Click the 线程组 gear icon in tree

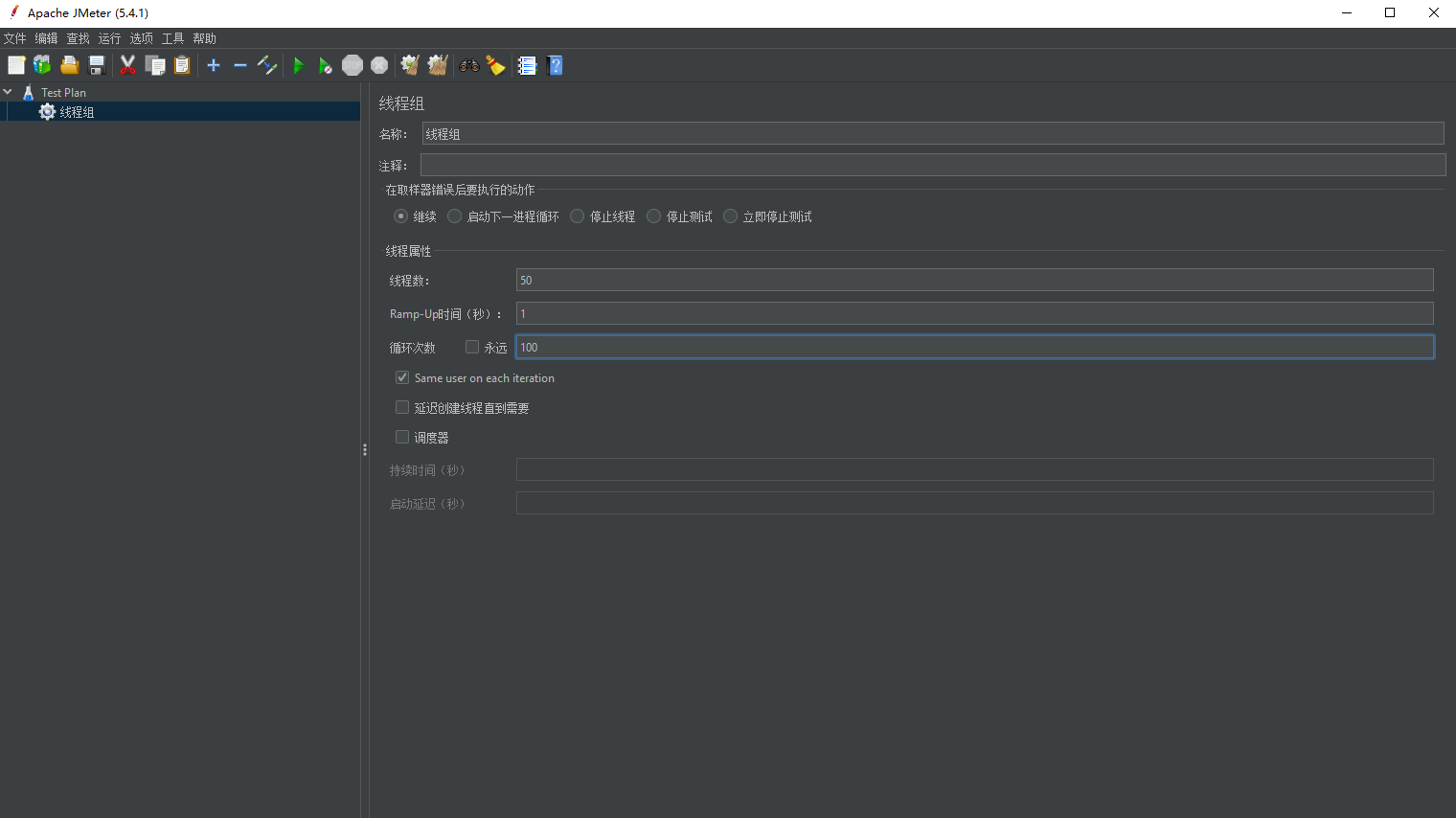coord(47,112)
